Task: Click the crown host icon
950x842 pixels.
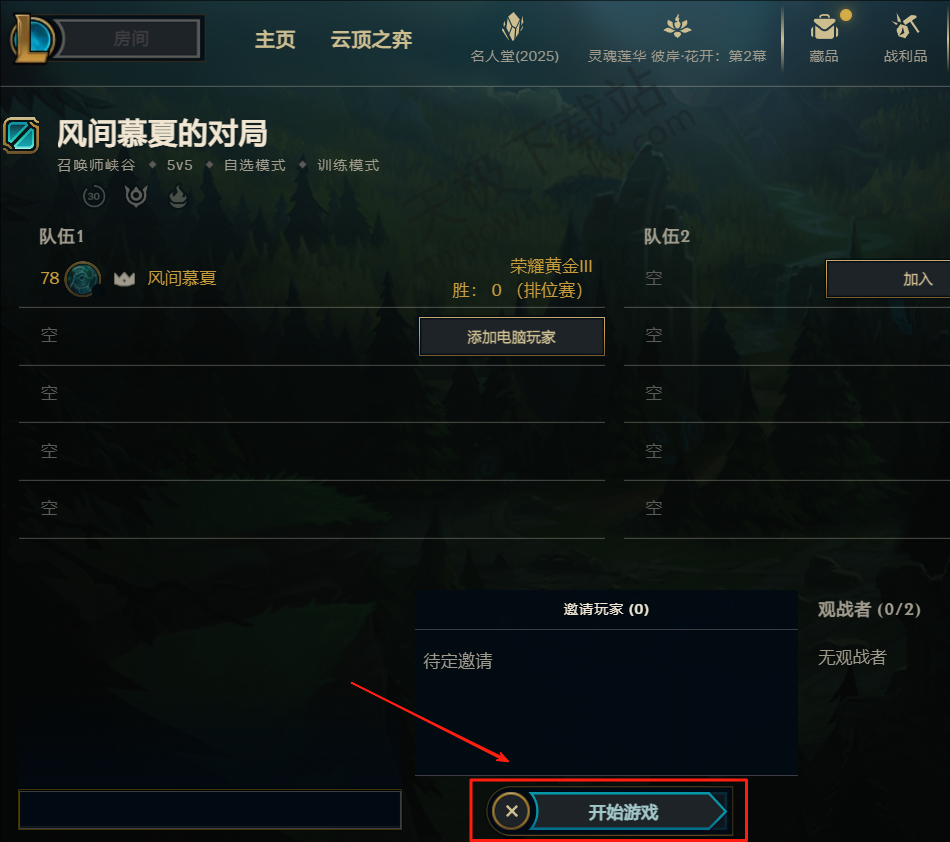Action: point(124,279)
